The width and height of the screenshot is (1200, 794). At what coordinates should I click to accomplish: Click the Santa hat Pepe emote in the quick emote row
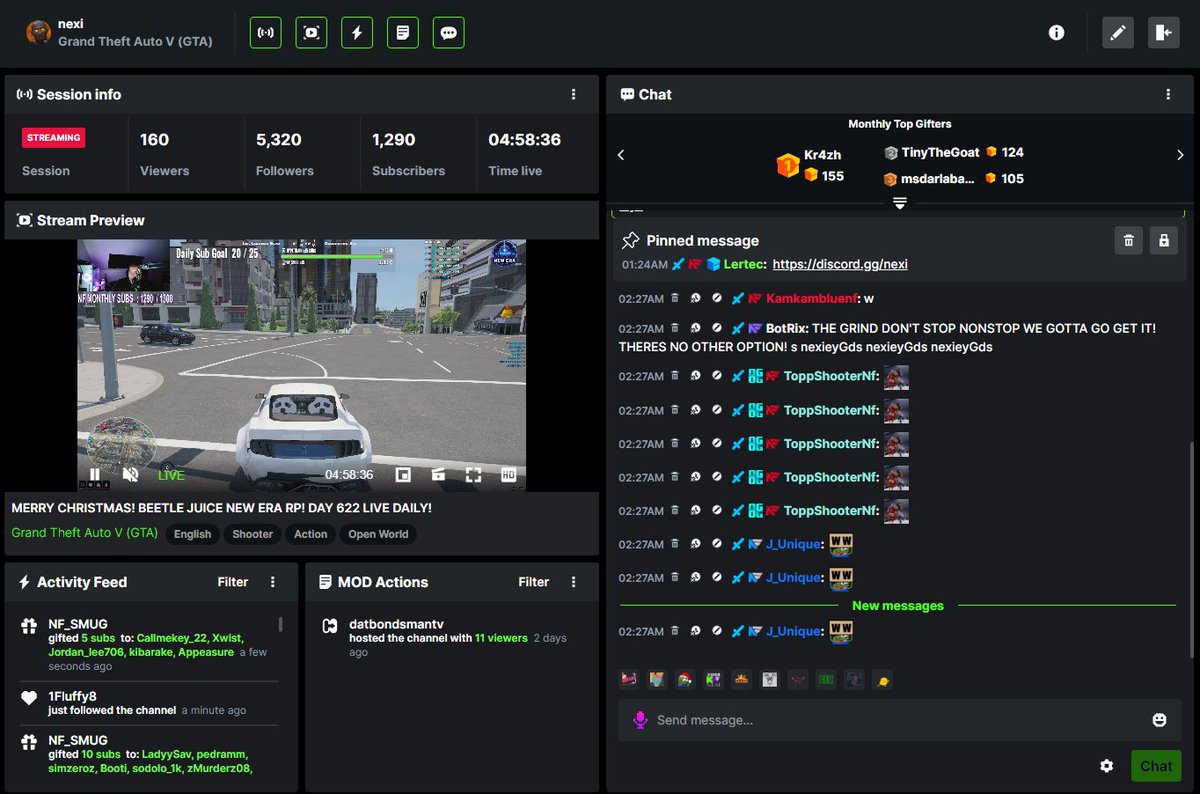coord(685,680)
